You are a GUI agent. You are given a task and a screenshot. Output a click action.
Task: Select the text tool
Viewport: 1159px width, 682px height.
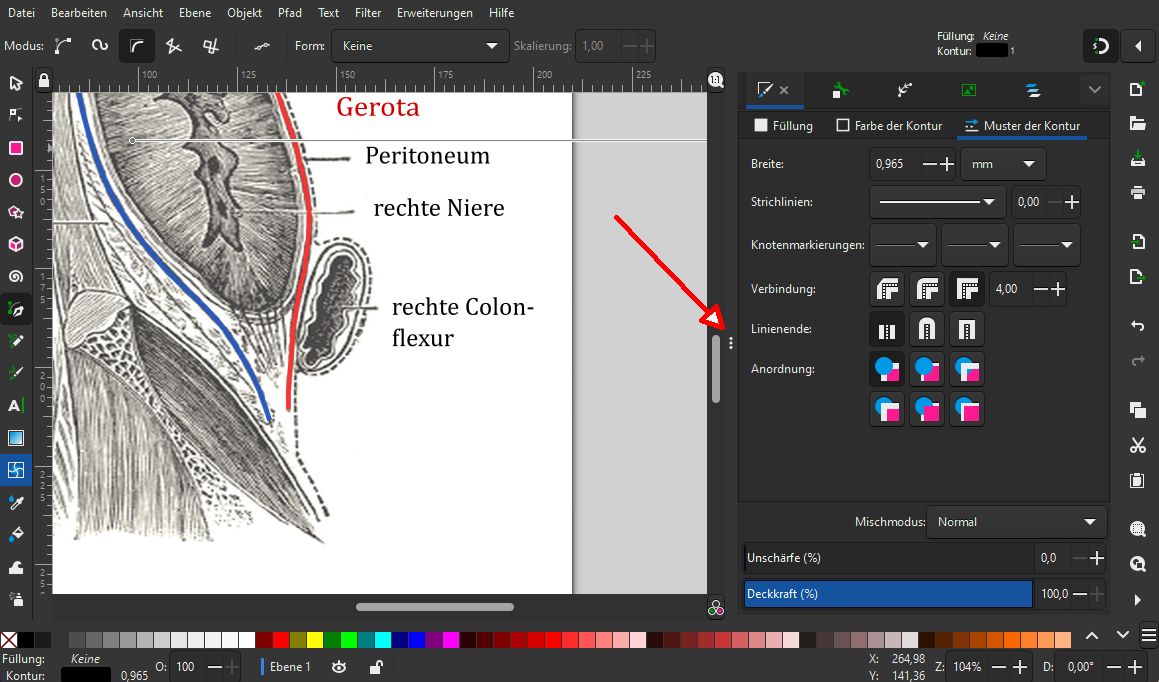coord(16,405)
